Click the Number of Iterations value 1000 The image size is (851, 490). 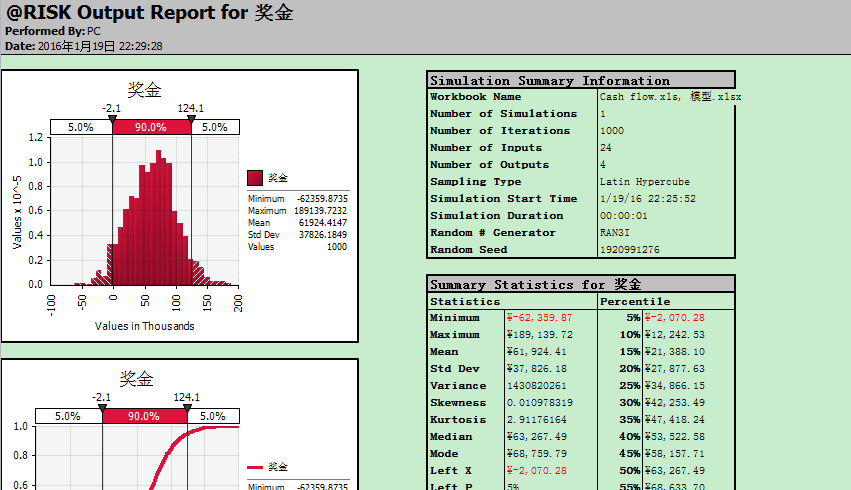(x=612, y=131)
